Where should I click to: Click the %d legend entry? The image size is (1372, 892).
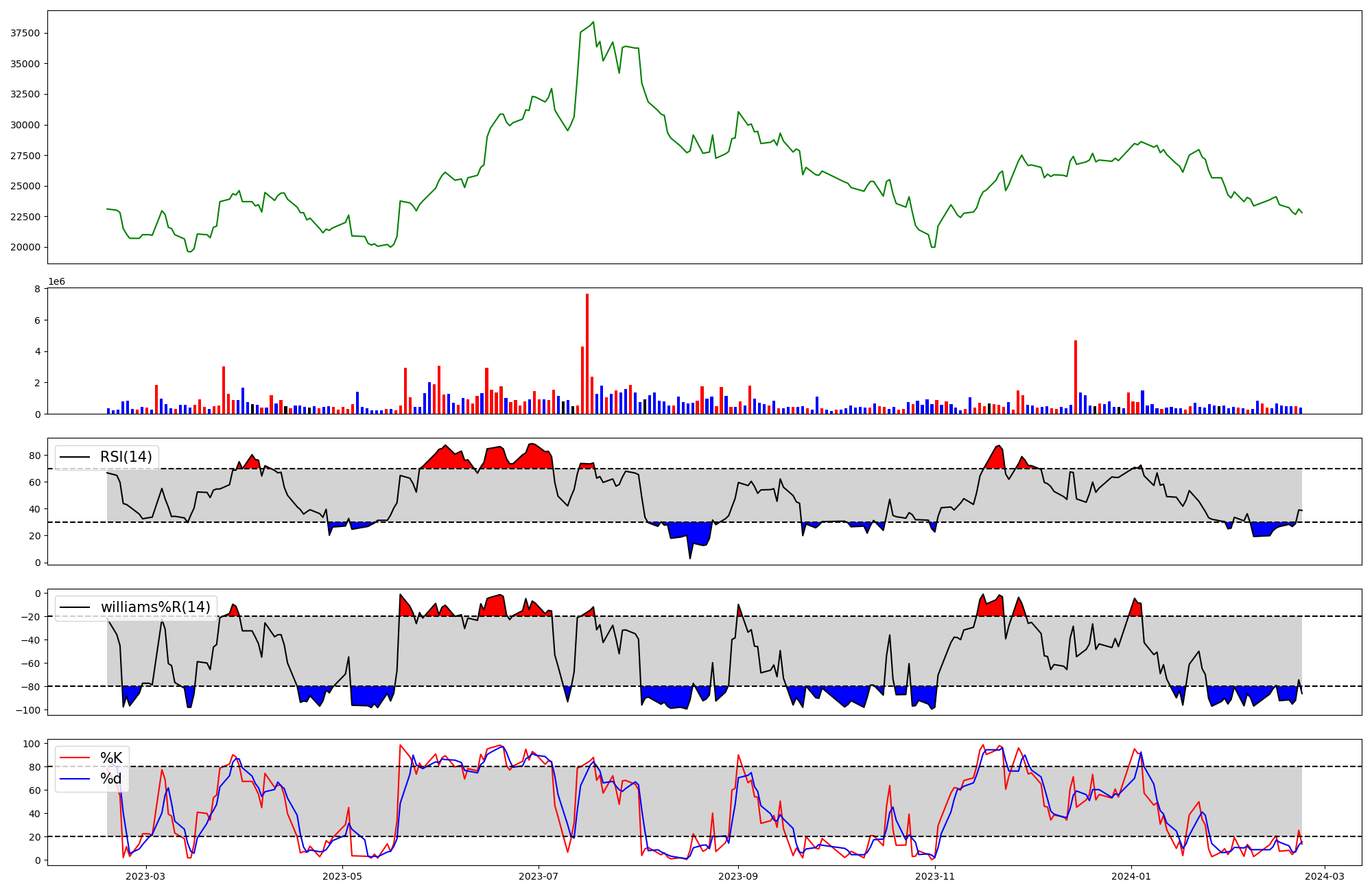[111, 779]
